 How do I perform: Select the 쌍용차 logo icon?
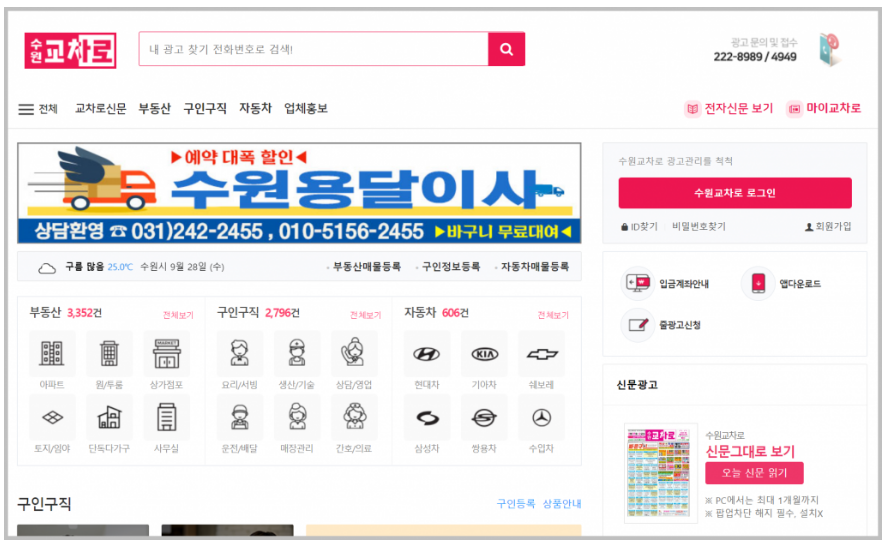(485, 418)
